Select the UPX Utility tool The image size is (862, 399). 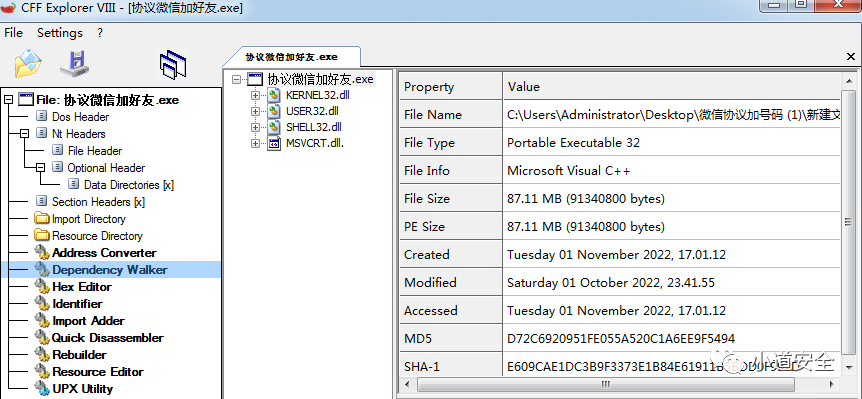[82, 389]
